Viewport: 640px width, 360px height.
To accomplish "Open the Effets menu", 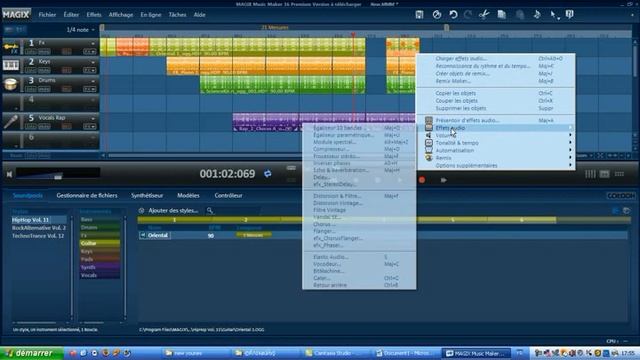I will 93,15.
